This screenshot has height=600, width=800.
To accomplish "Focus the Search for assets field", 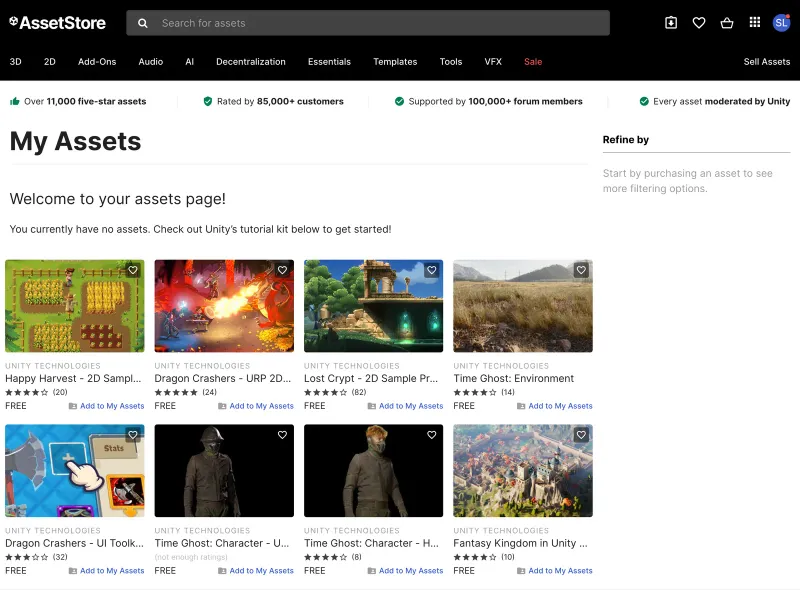I will [x=368, y=23].
